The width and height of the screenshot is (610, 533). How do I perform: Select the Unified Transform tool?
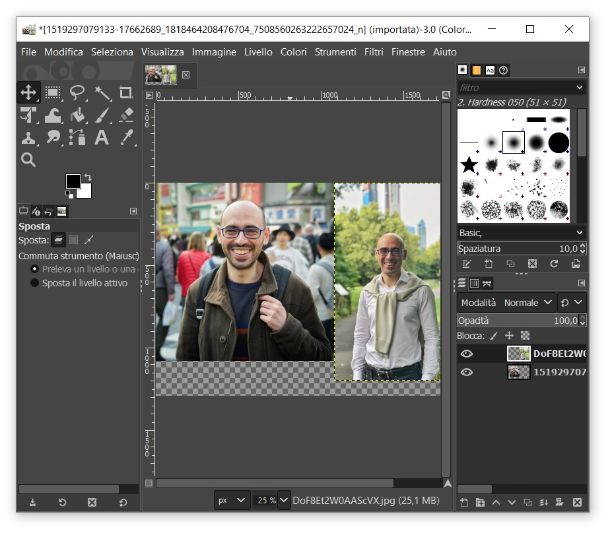pyautogui.click(x=28, y=115)
